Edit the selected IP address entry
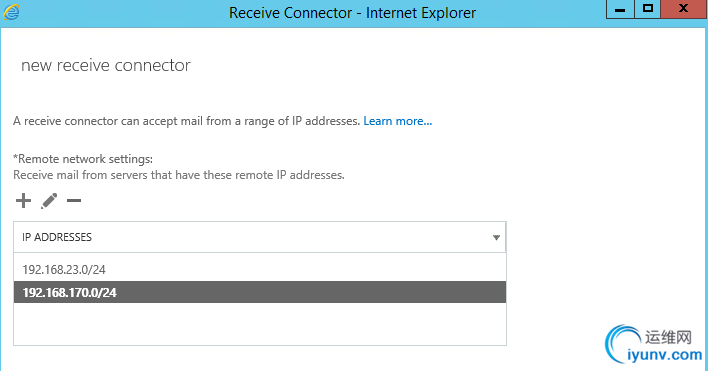Screen dimensions: 708x371 point(49,201)
